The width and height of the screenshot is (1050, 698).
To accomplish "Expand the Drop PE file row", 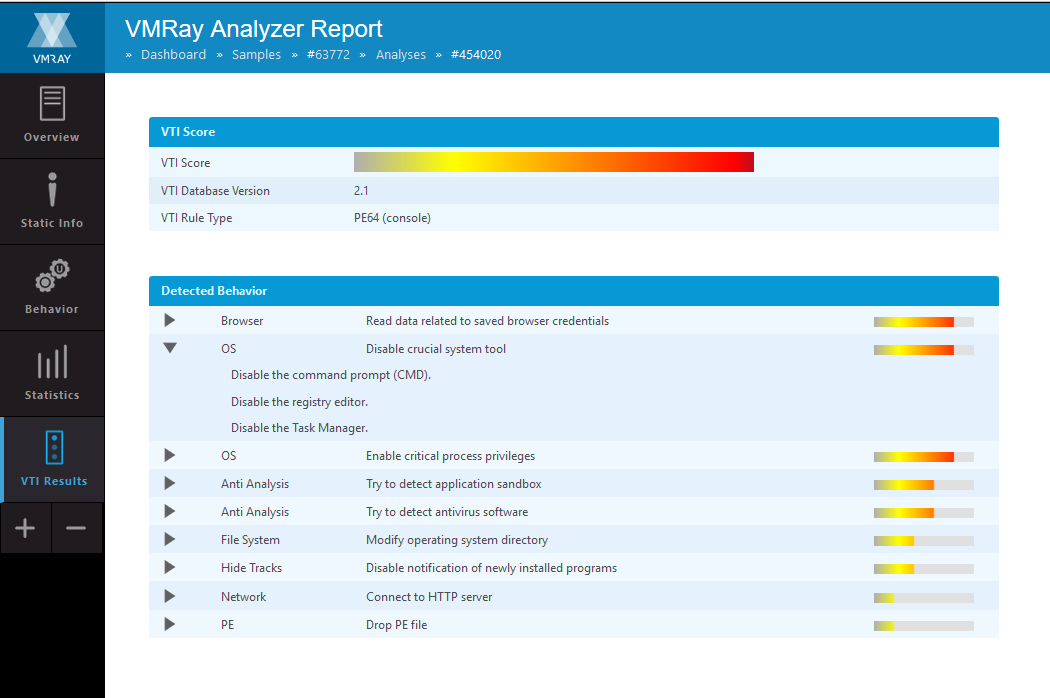I will (169, 624).
